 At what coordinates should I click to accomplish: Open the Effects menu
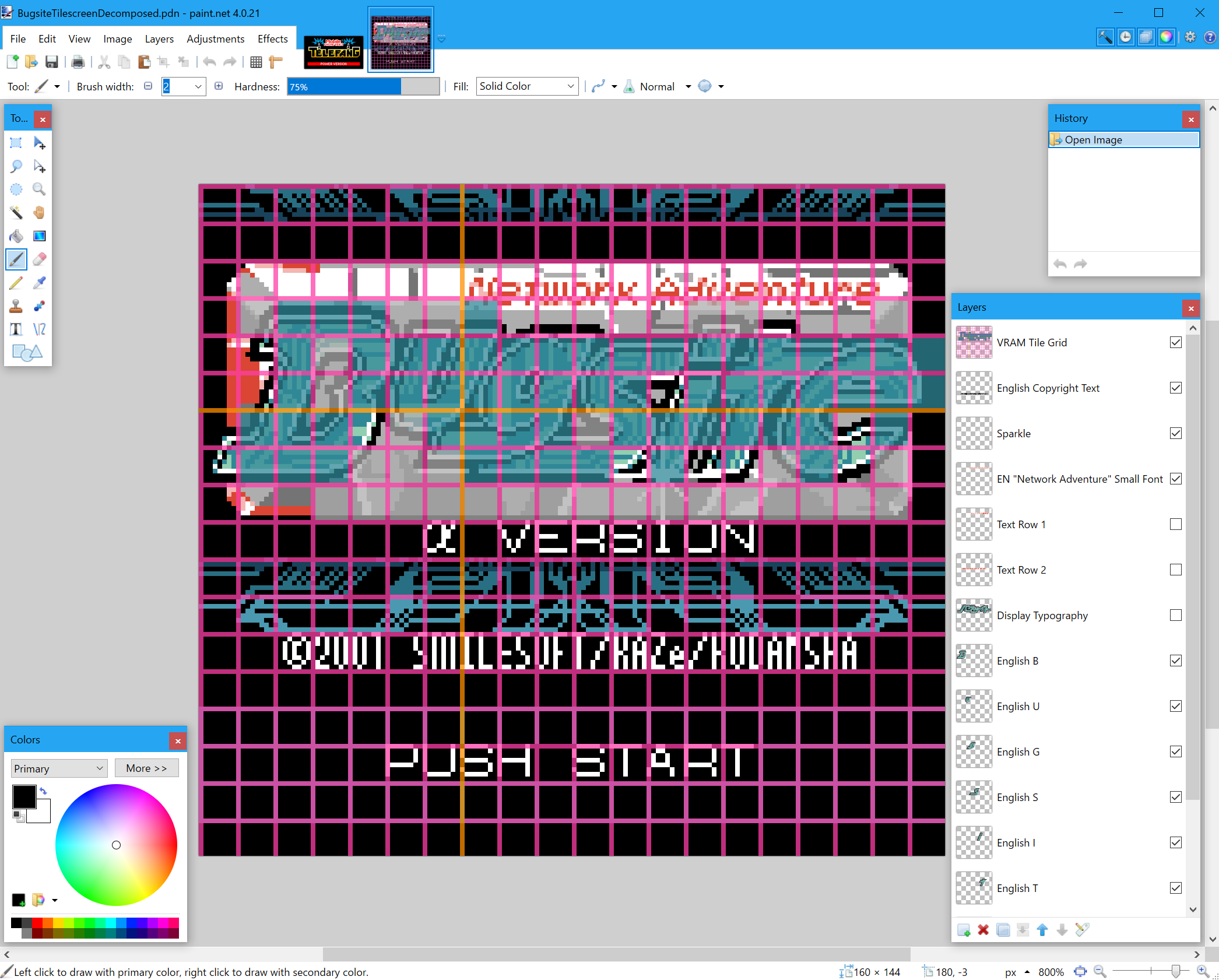272,38
